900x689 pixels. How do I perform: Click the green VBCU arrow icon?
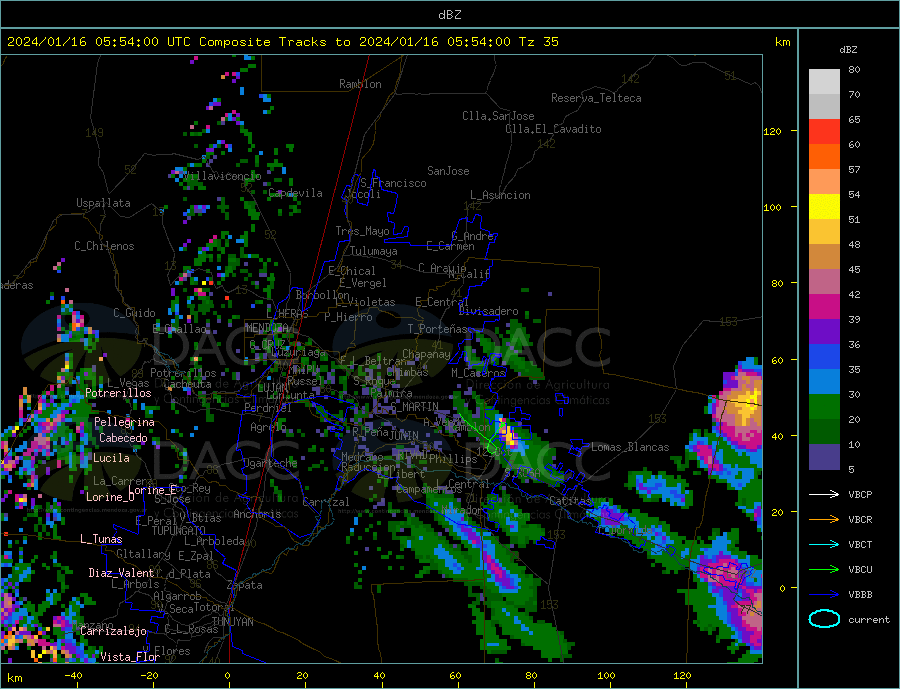click(824, 570)
